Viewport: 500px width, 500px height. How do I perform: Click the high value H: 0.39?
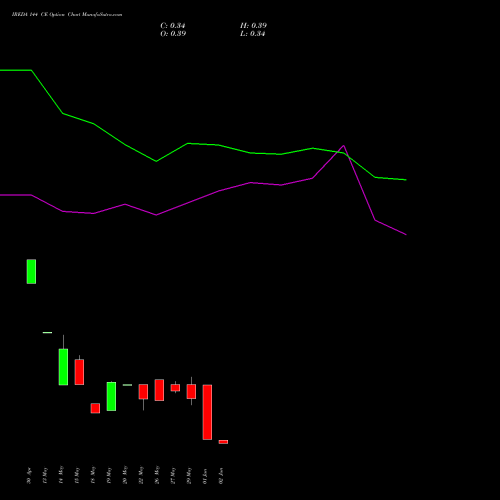pyautogui.click(x=253, y=26)
